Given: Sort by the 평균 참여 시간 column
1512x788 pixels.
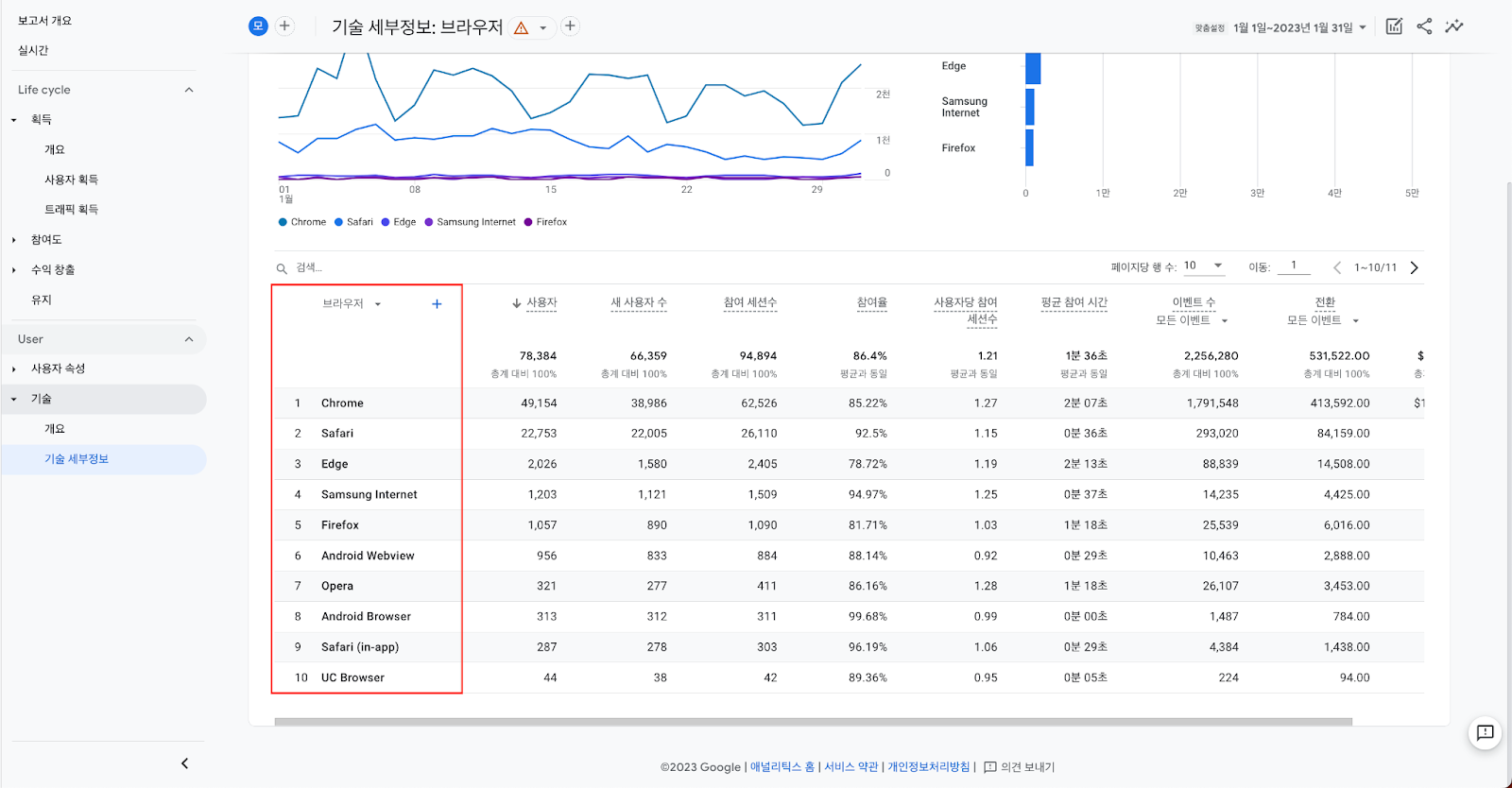Looking at the screenshot, I should 1074,303.
